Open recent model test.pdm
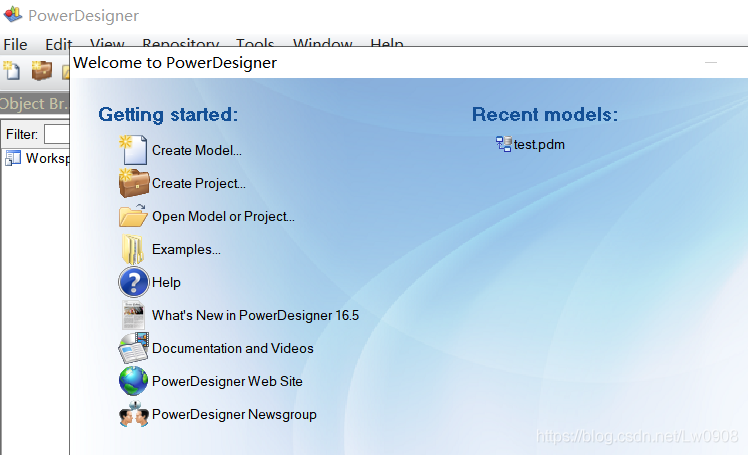Screen dimensions: 748x455 pos(539,145)
